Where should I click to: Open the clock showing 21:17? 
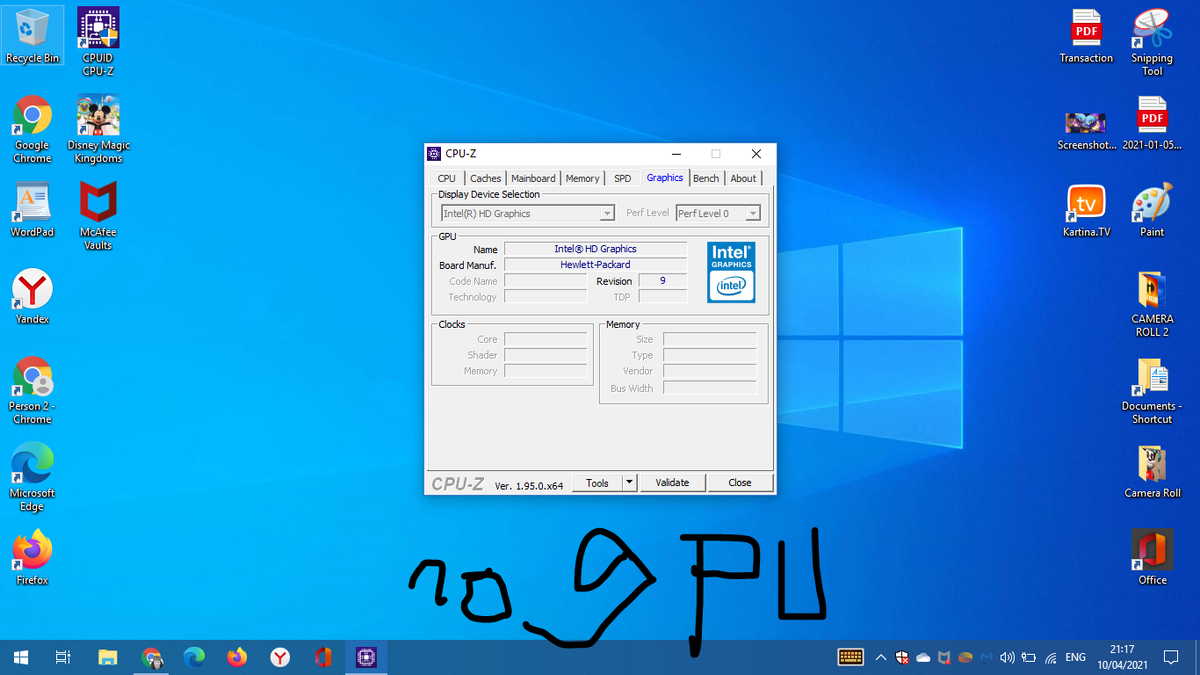[x=1122, y=657]
